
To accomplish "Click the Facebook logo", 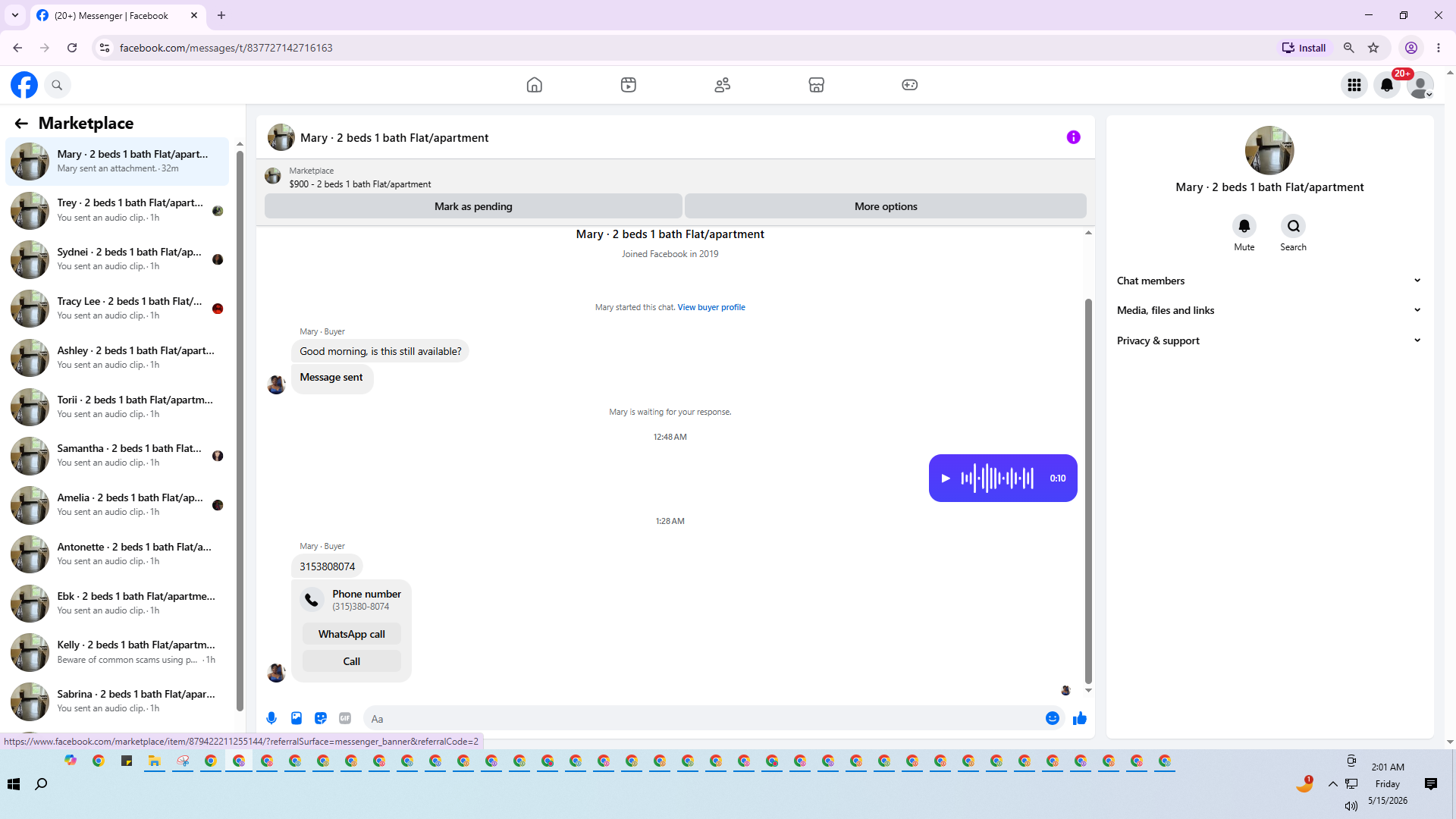I will tap(24, 85).
